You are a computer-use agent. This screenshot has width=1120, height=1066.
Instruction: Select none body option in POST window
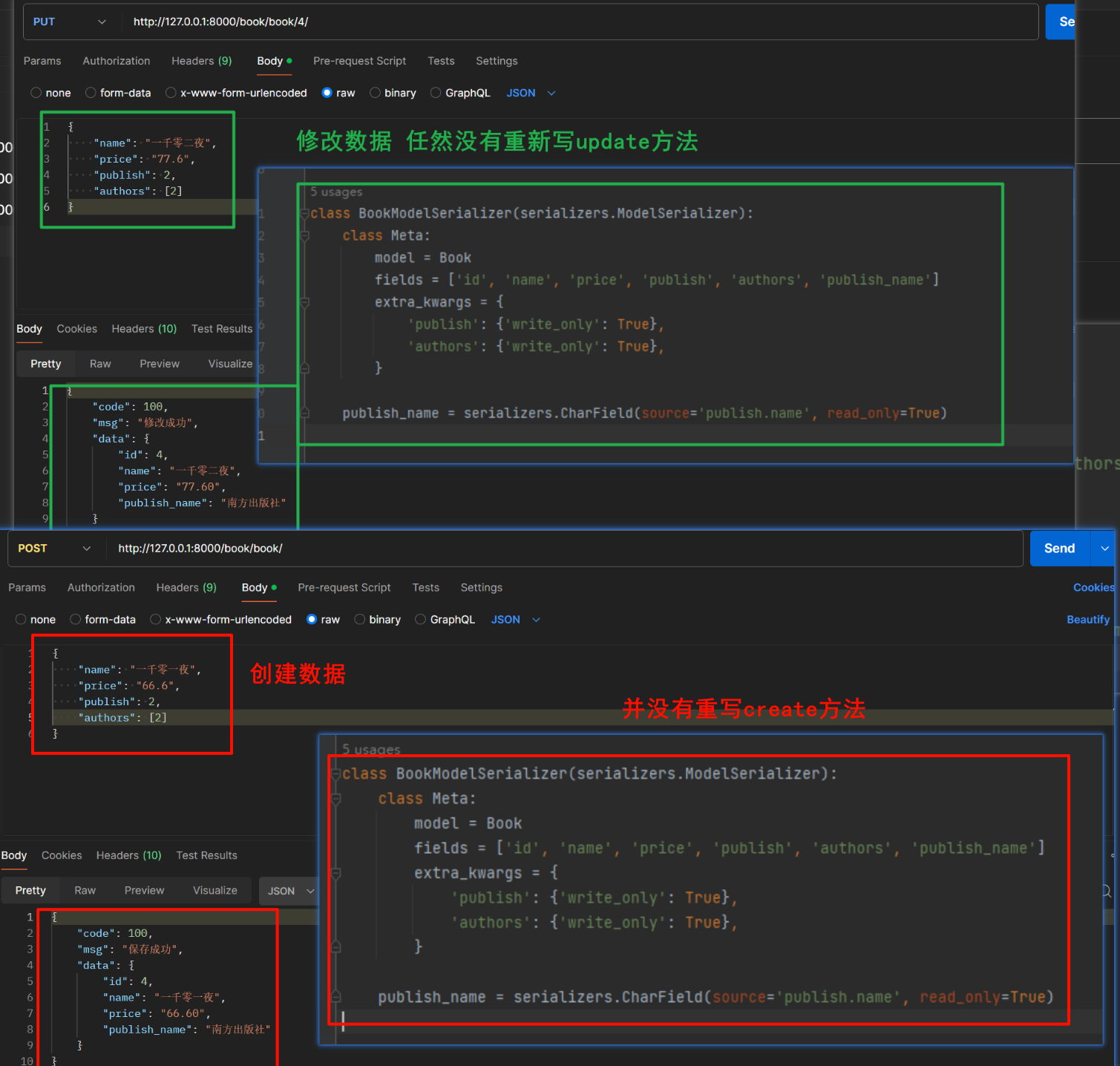coord(36,620)
